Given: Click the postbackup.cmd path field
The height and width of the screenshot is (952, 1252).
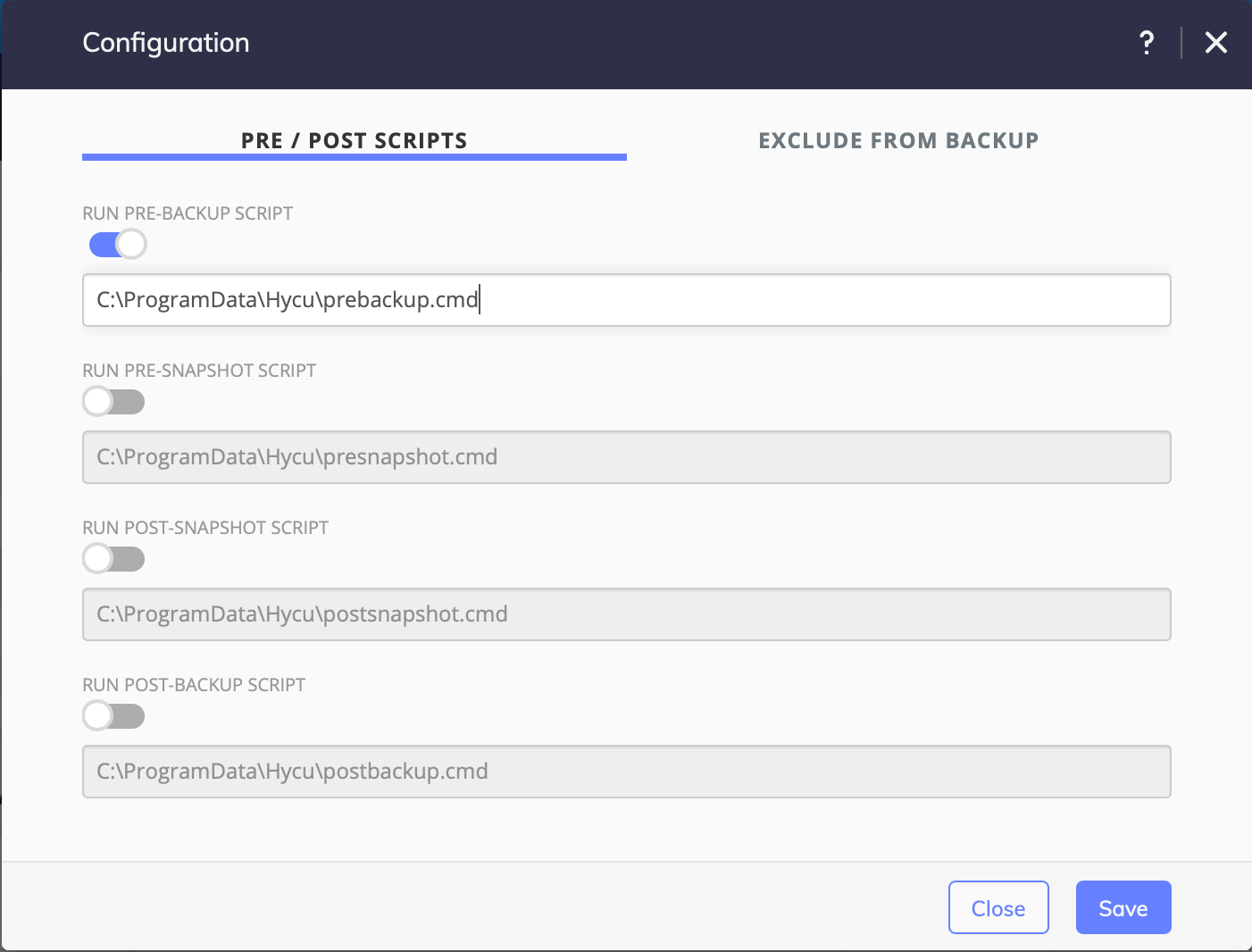Looking at the screenshot, I should [626, 772].
